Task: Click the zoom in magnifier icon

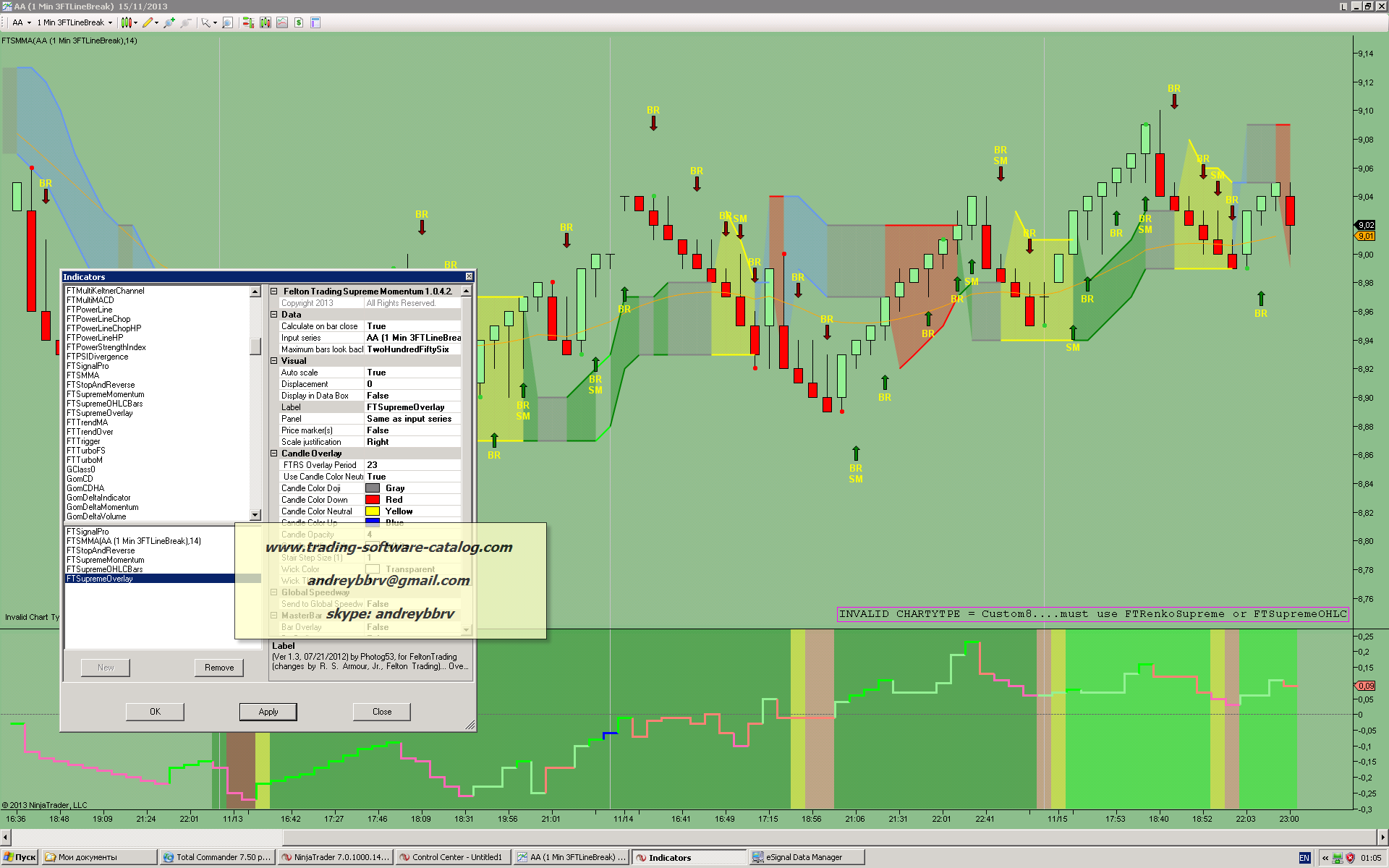Action: coord(169,22)
